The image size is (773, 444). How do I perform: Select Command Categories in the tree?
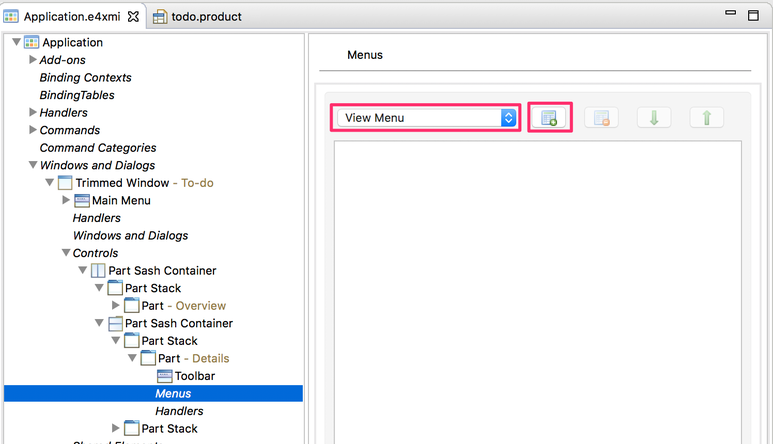(98, 148)
